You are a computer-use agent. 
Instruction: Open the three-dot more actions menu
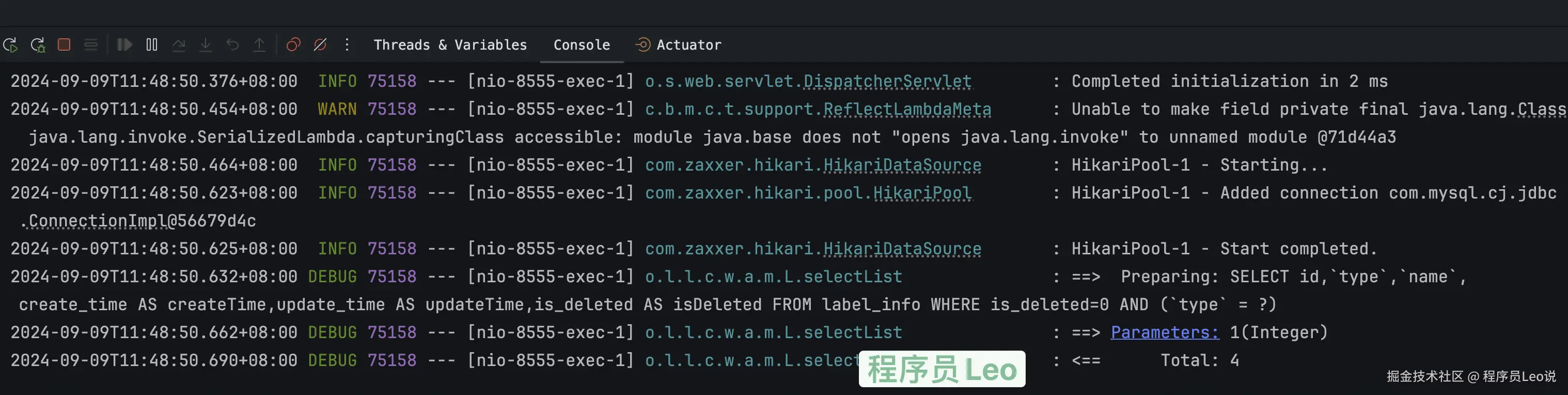pos(347,44)
